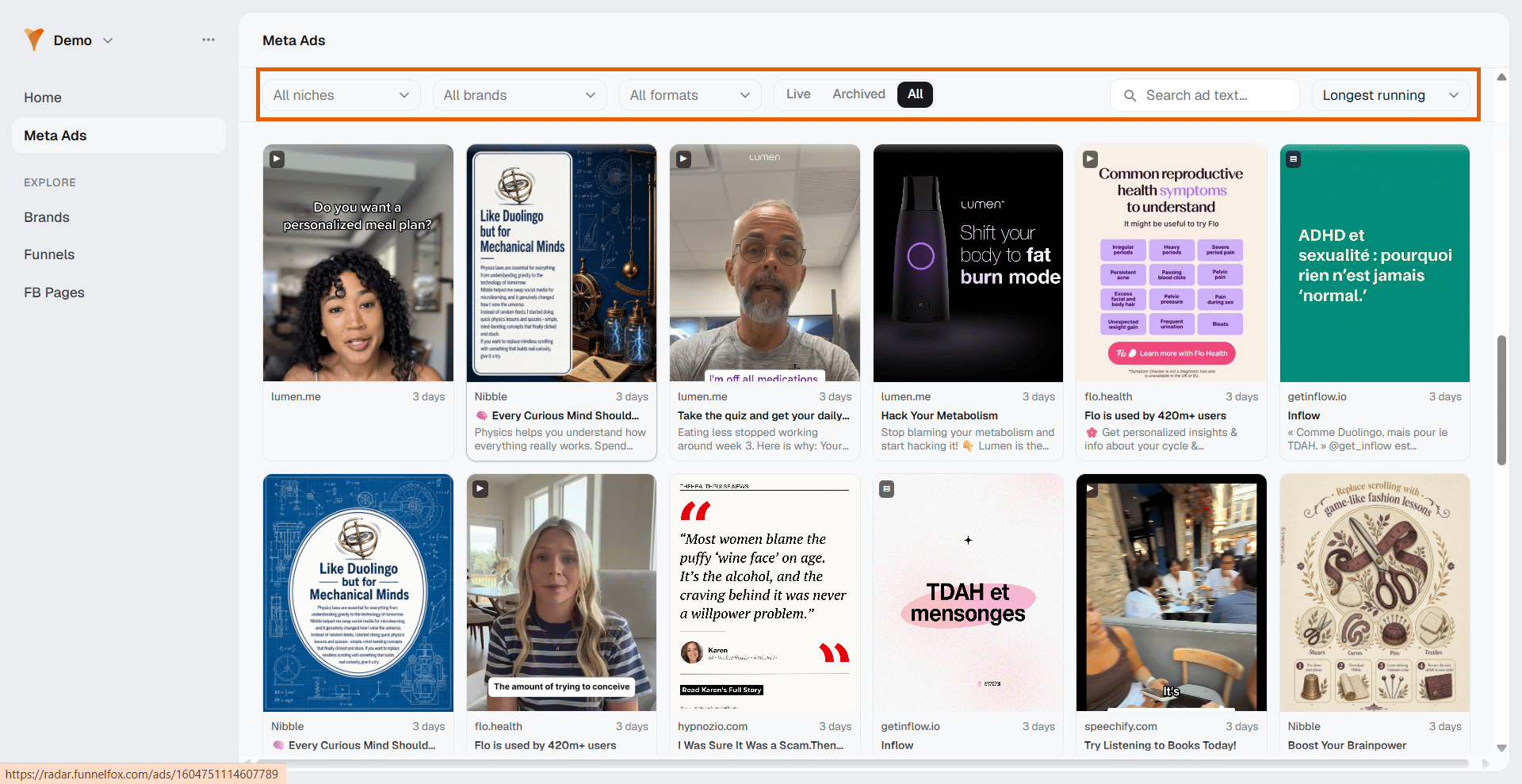Go to Home in sidebar

click(43, 98)
